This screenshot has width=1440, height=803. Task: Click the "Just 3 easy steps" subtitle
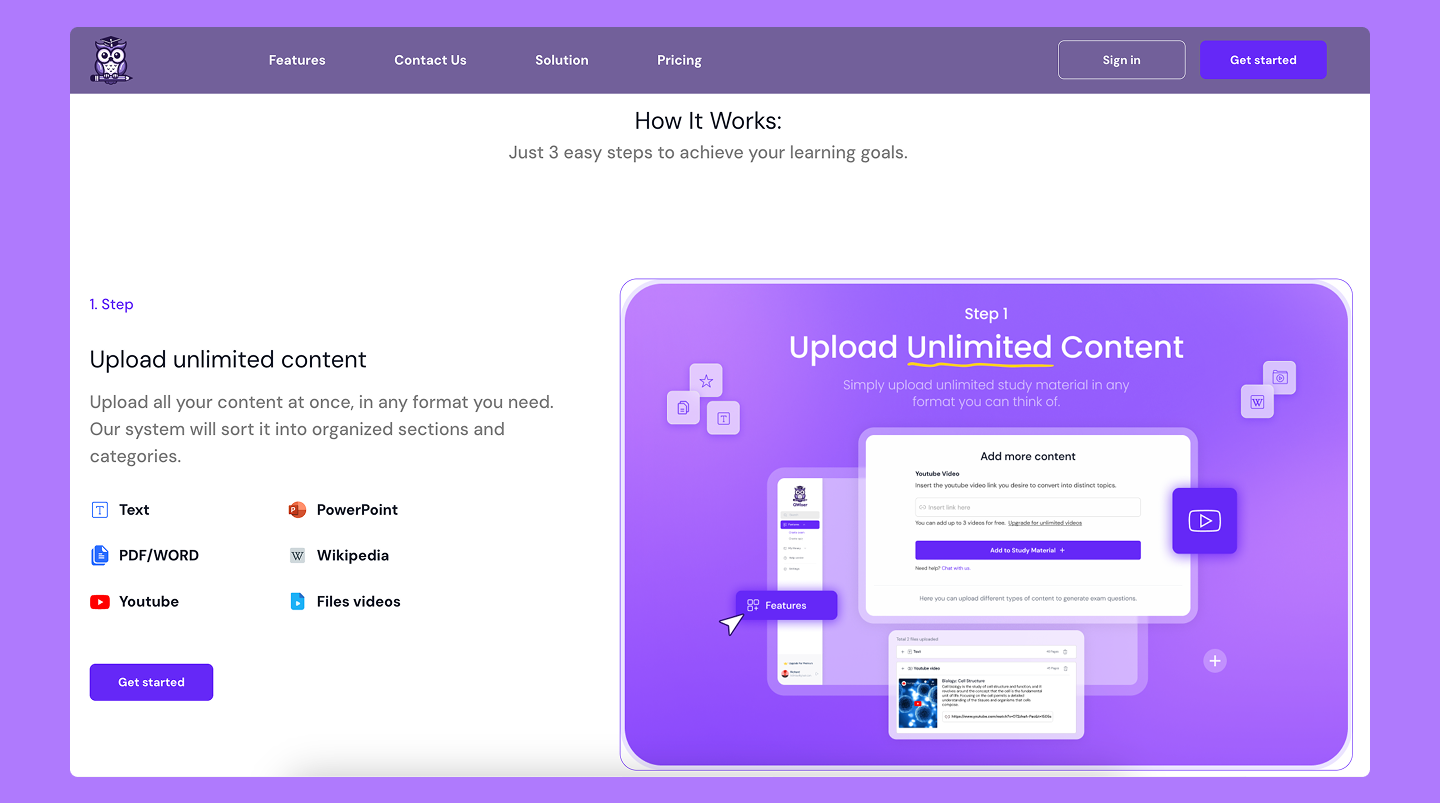[x=708, y=153]
